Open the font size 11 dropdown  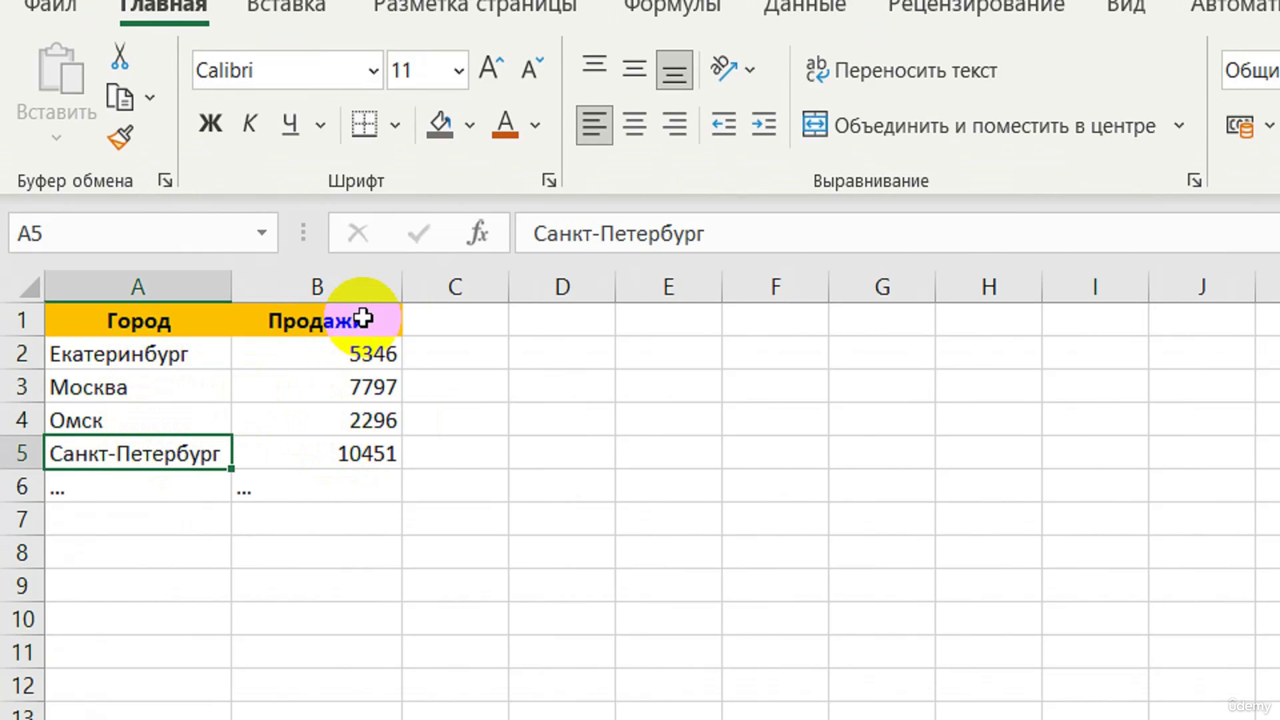(459, 71)
